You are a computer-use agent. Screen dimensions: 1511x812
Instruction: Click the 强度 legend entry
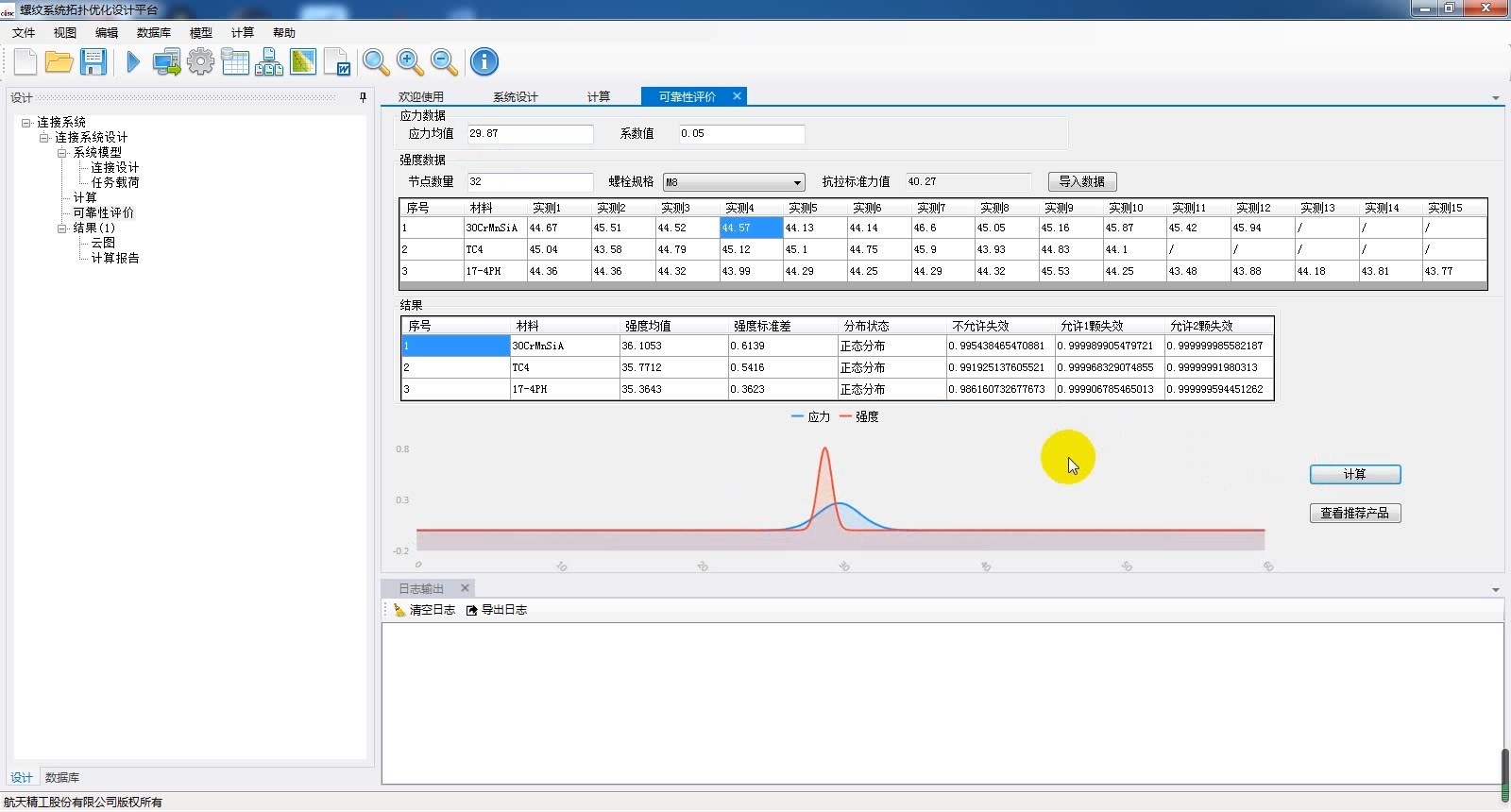(x=858, y=417)
